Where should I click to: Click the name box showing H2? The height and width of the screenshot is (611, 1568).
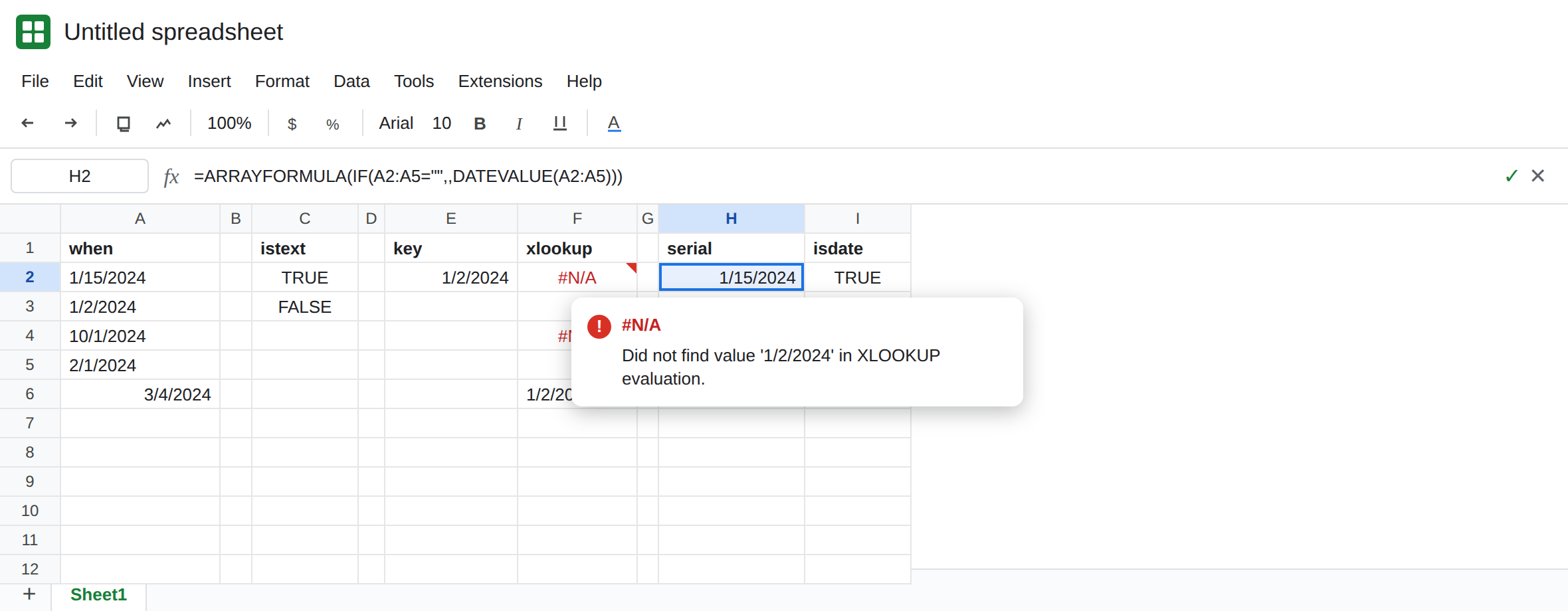pos(80,176)
